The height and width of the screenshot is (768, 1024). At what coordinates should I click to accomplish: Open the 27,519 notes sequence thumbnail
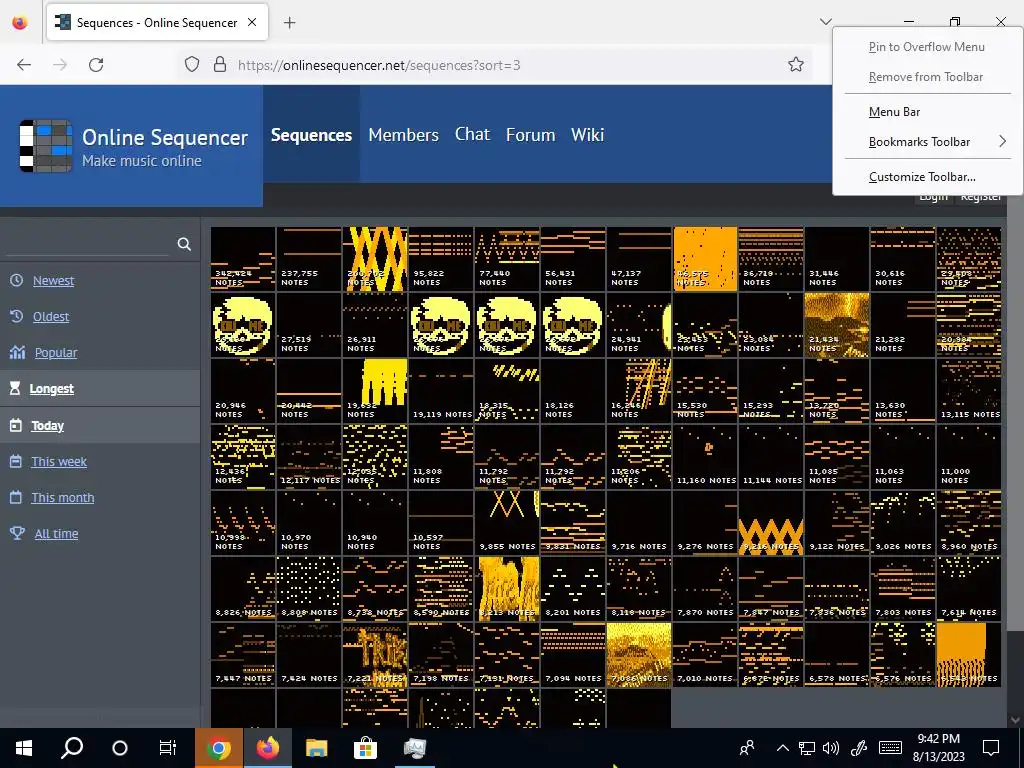pos(309,325)
